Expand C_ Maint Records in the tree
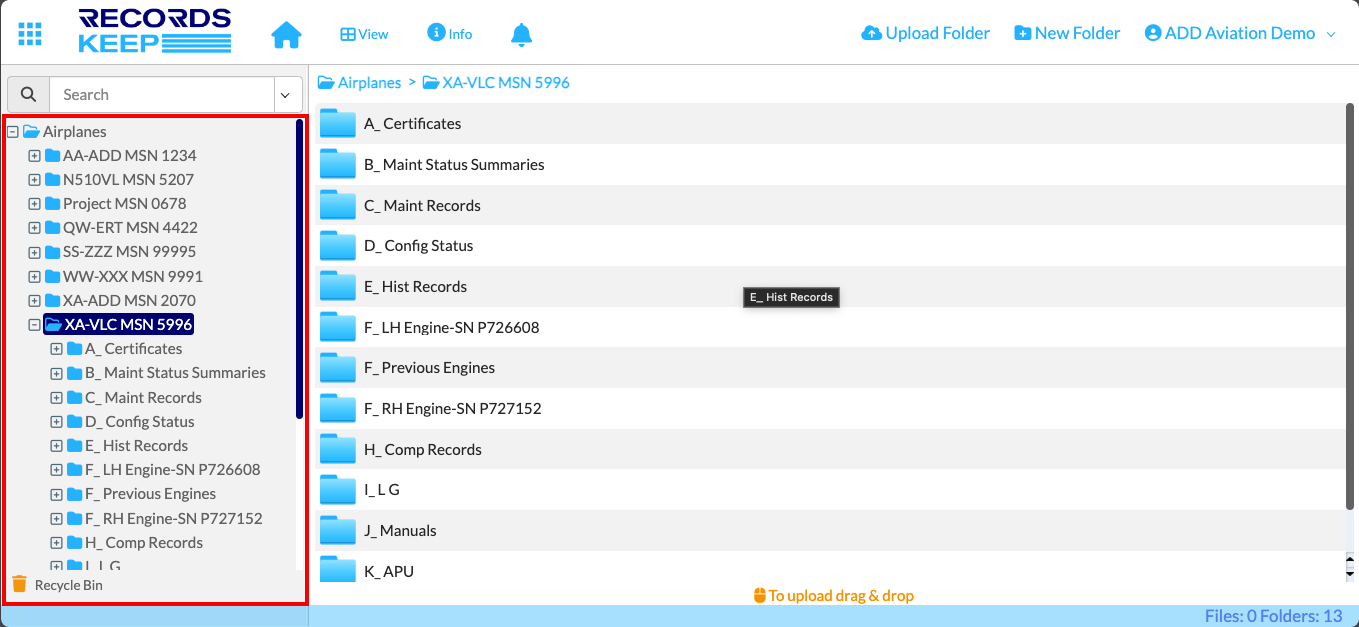The height and width of the screenshot is (627, 1359). [x=57, y=398]
